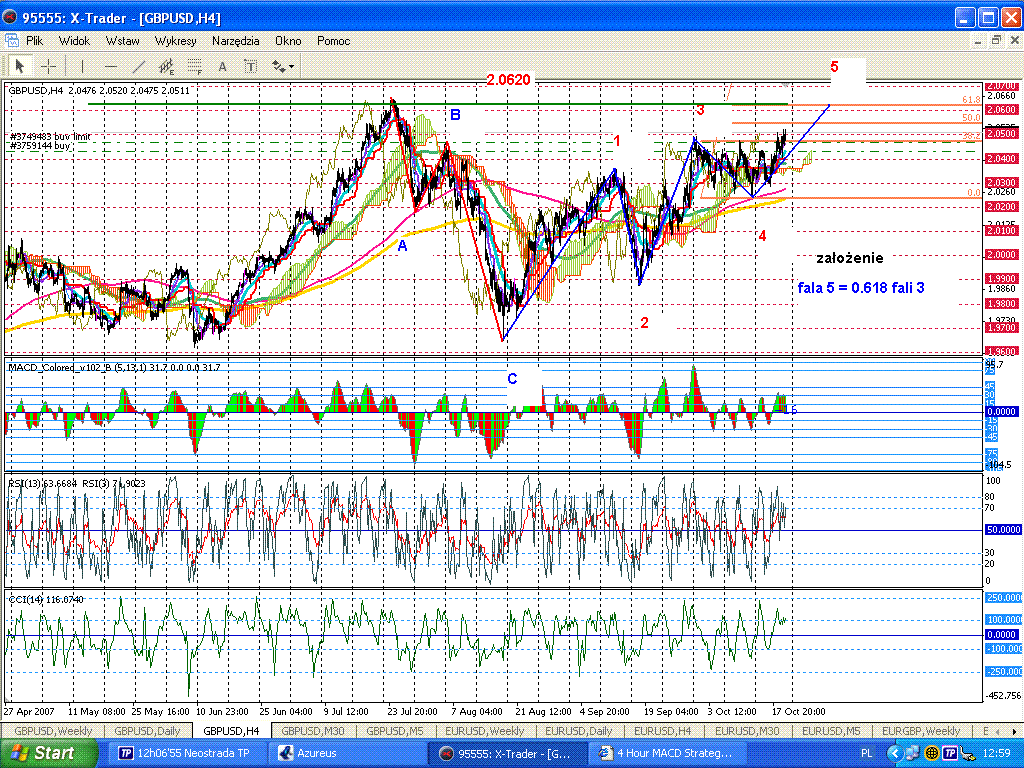Close the inner chart window
Screen dimensions: 1024x768
1014,40
